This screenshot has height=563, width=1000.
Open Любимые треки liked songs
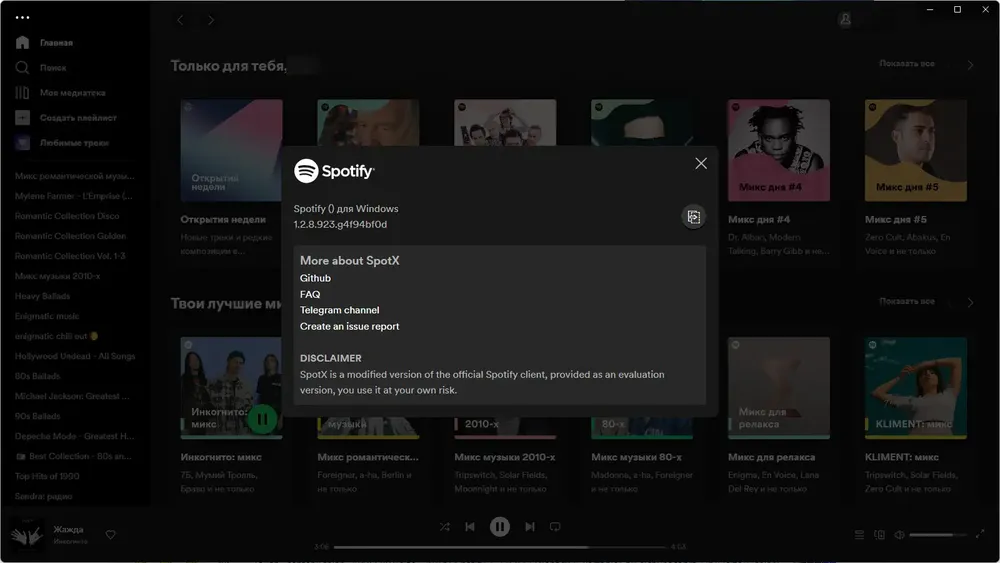tap(74, 143)
